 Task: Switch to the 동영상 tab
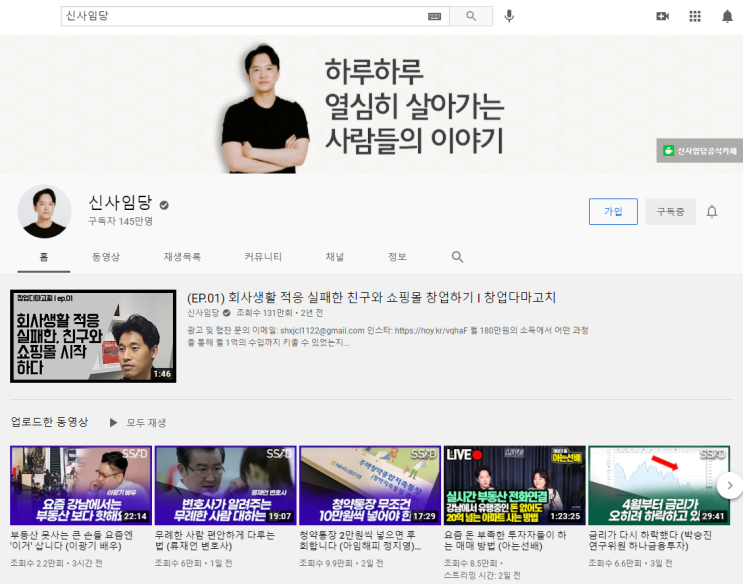(x=106, y=257)
